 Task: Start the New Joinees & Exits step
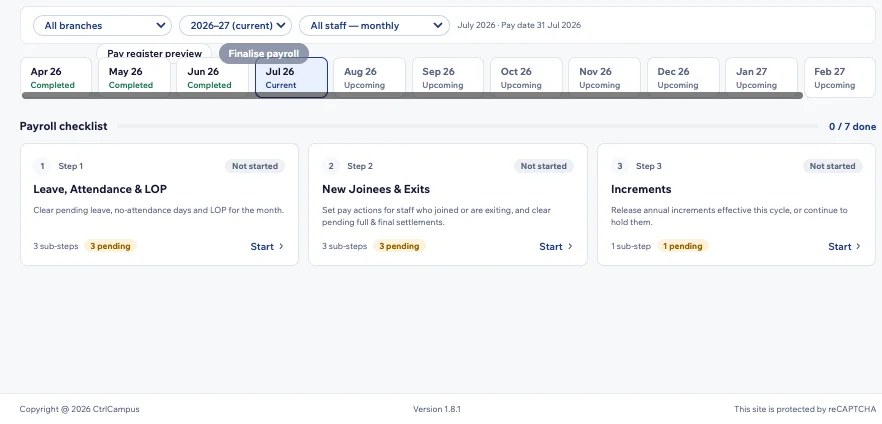pos(556,246)
